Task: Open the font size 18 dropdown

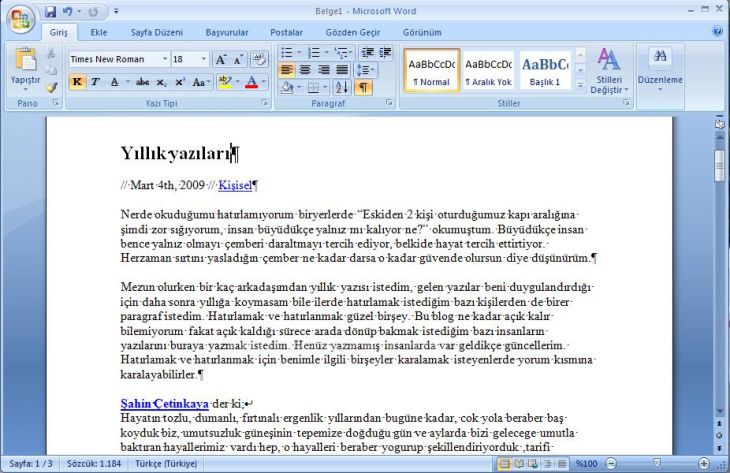Action: pyautogui.click(x=203, y=59)
